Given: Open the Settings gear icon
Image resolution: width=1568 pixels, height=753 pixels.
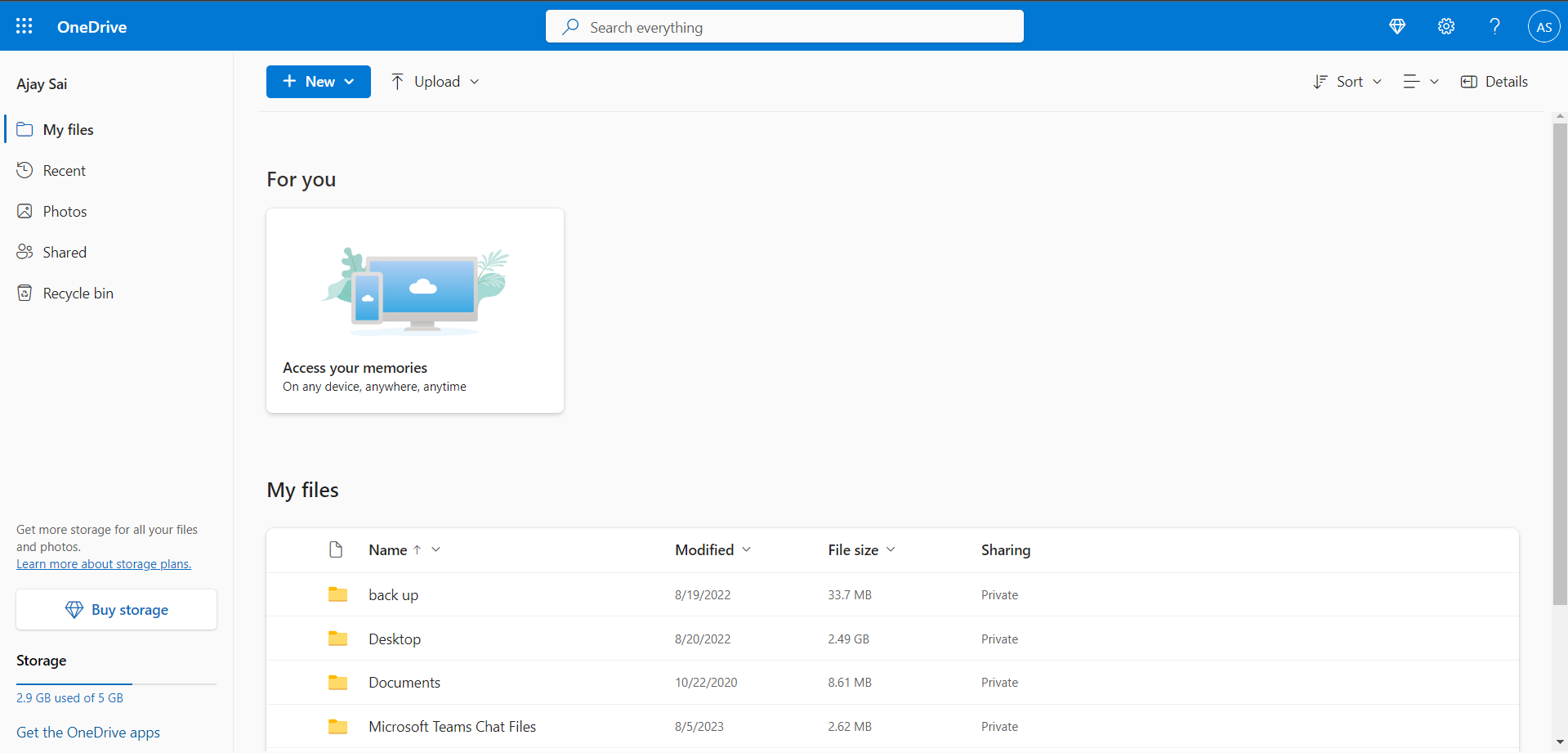Looking at the screenshot, I should pos(1446,26).
